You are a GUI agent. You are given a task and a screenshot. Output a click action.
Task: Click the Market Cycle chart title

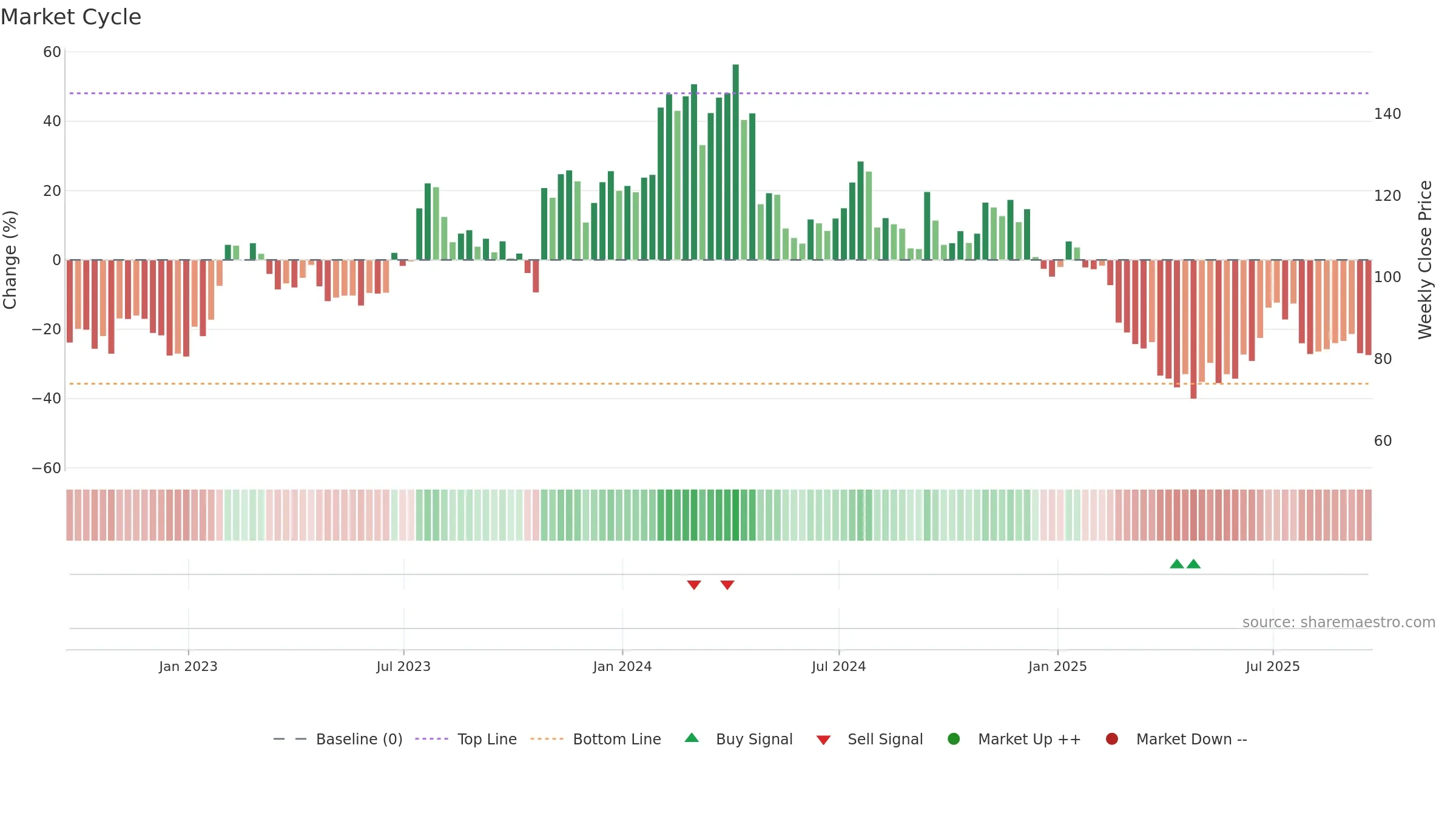tap(71, 17)
